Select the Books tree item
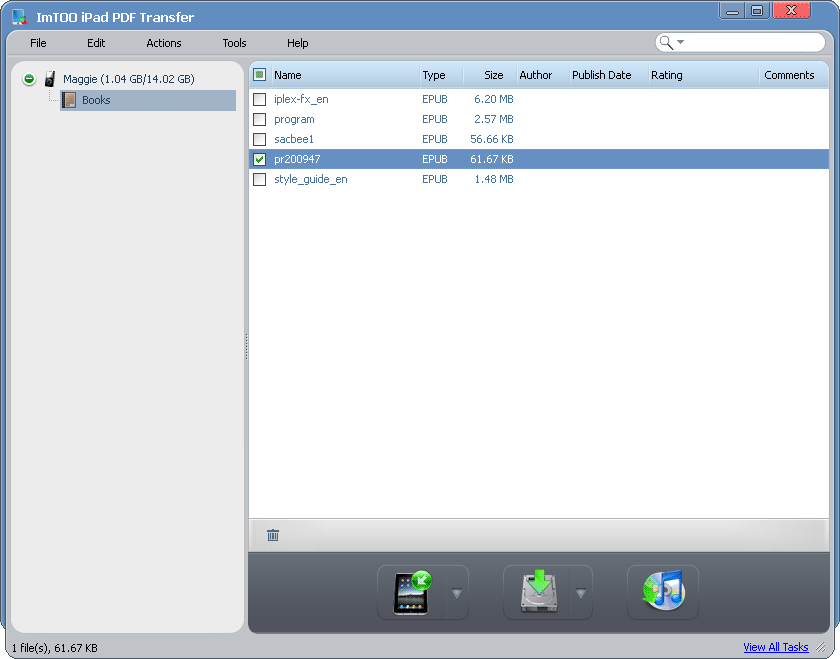840x659 pixels. (148, 100)
